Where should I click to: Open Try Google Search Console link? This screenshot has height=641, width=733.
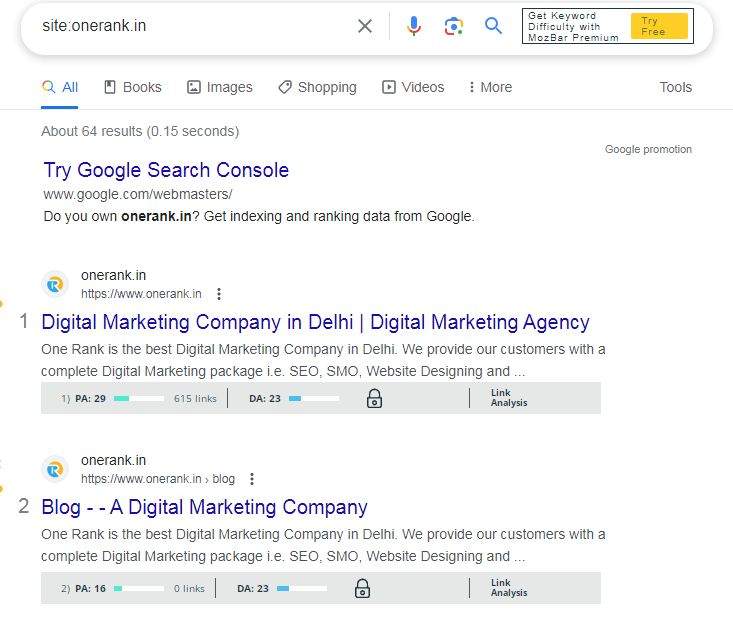click(166, 170)
